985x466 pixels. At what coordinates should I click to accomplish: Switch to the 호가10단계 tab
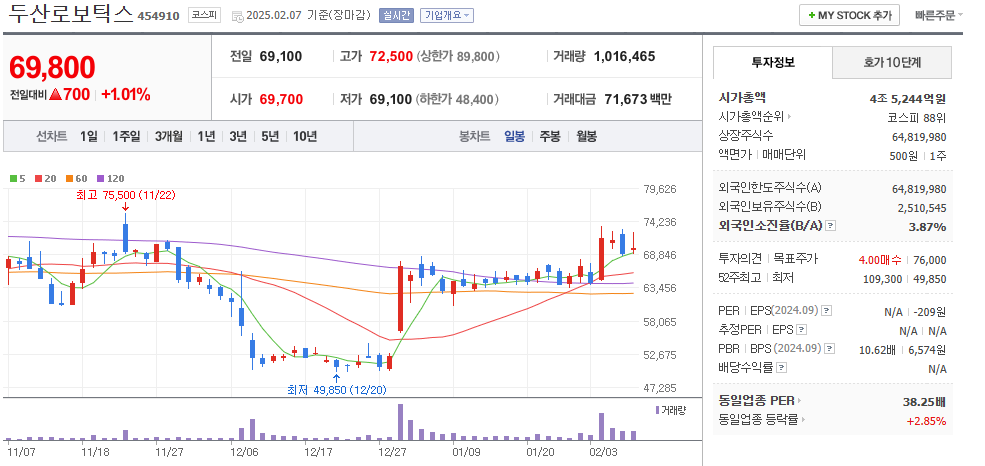point(892,62)
